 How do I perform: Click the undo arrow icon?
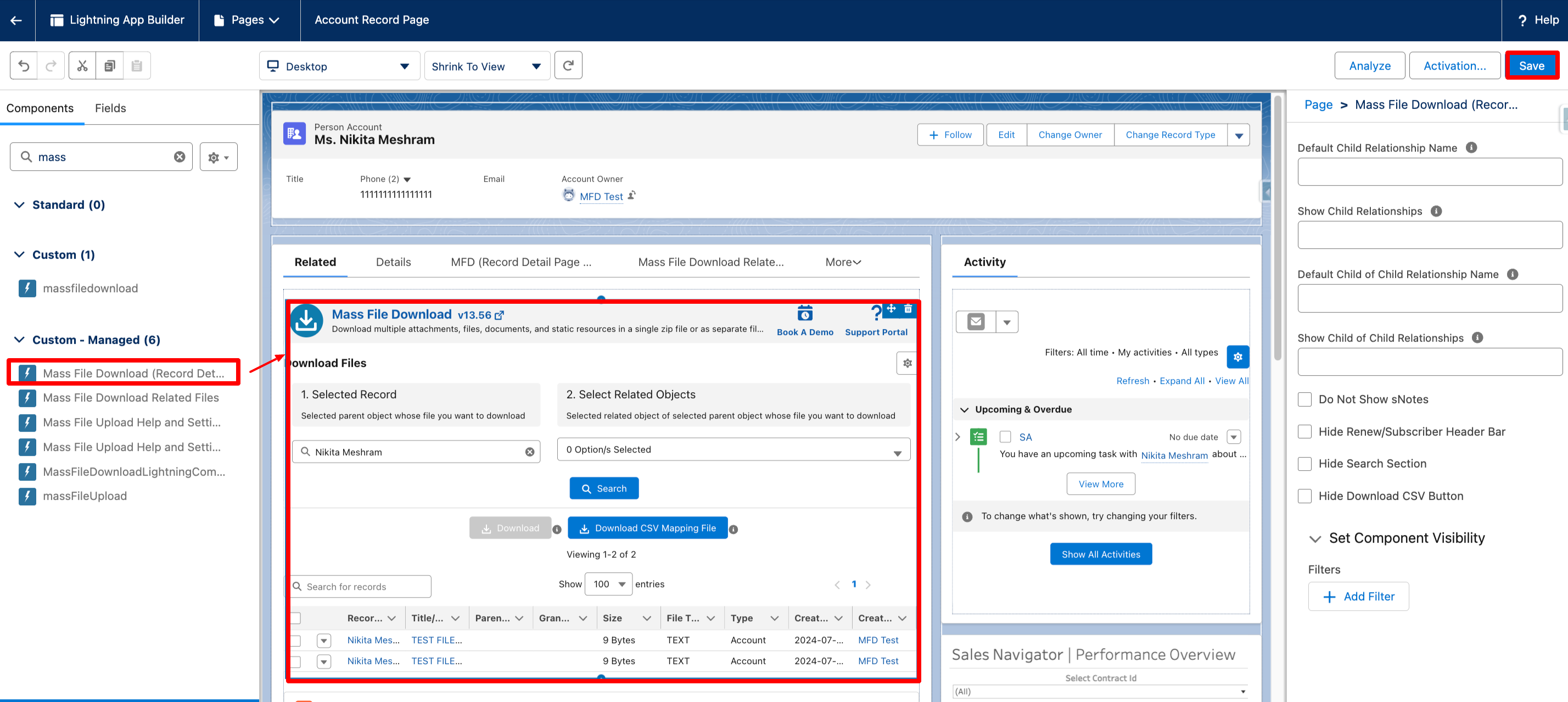coord(24,66)
